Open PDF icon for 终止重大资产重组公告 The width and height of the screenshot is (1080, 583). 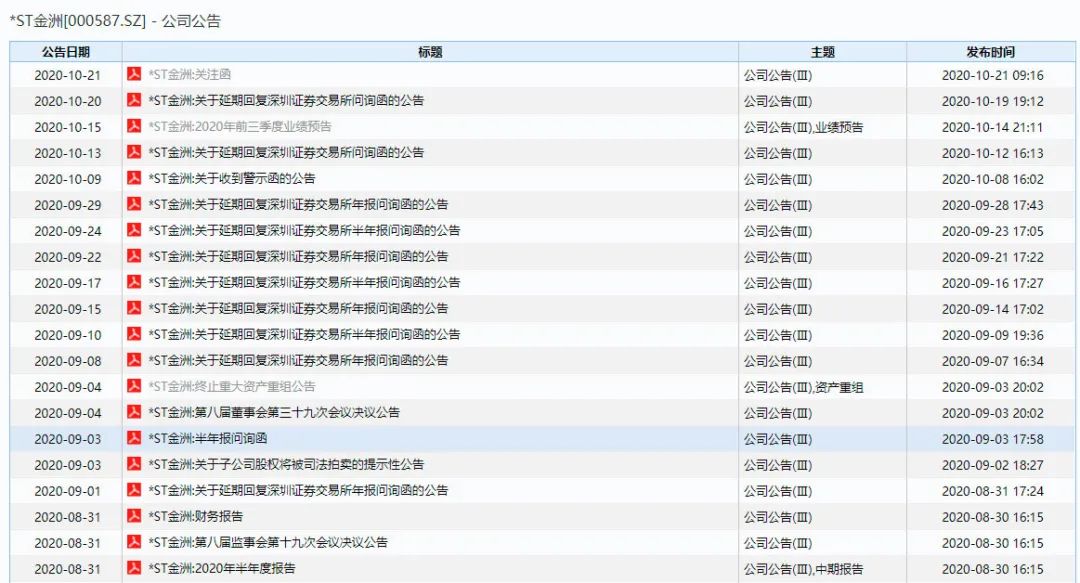click(134, 386)
